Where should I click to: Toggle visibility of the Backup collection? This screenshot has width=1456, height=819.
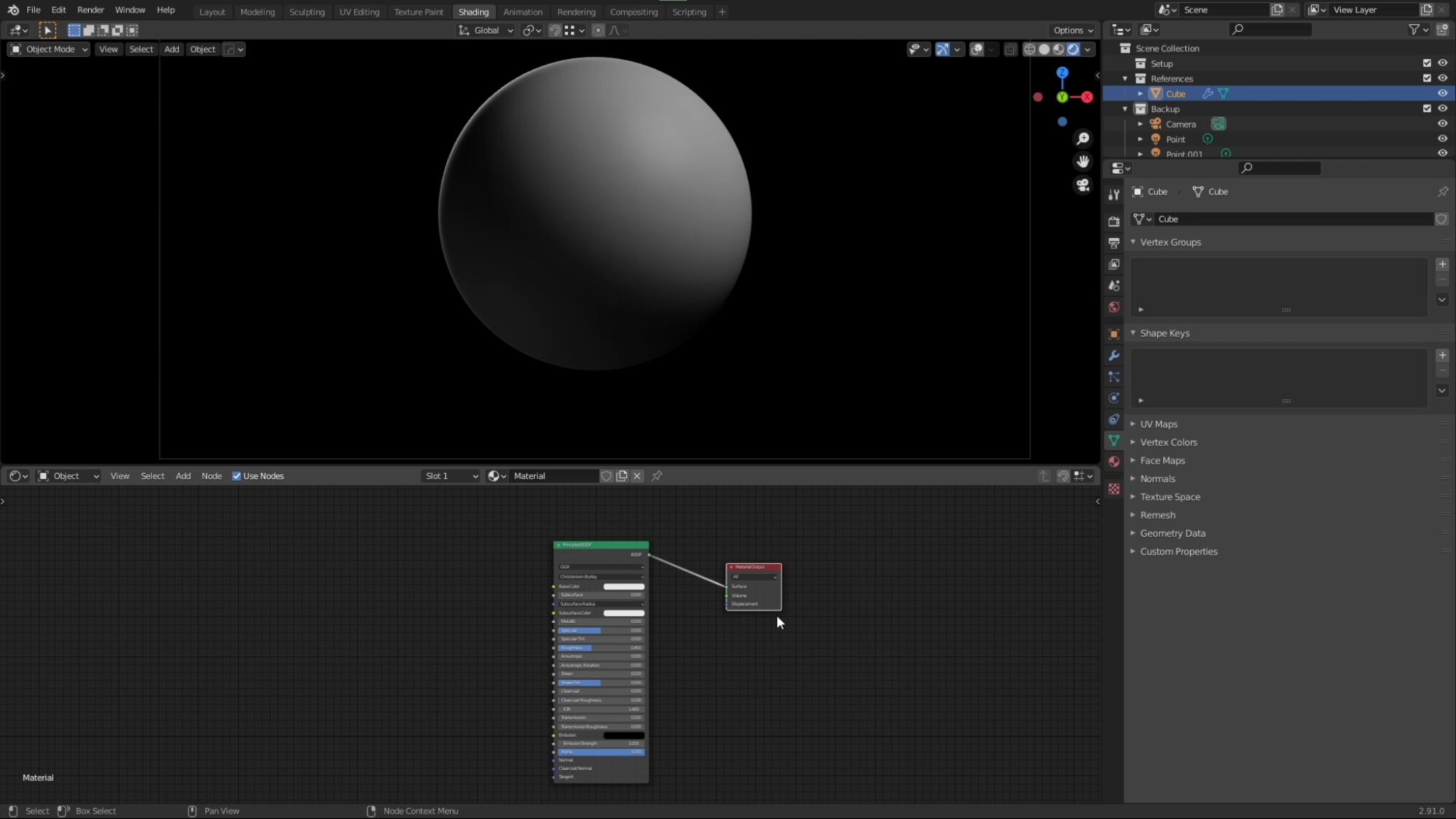click(x=1444, y=108)
